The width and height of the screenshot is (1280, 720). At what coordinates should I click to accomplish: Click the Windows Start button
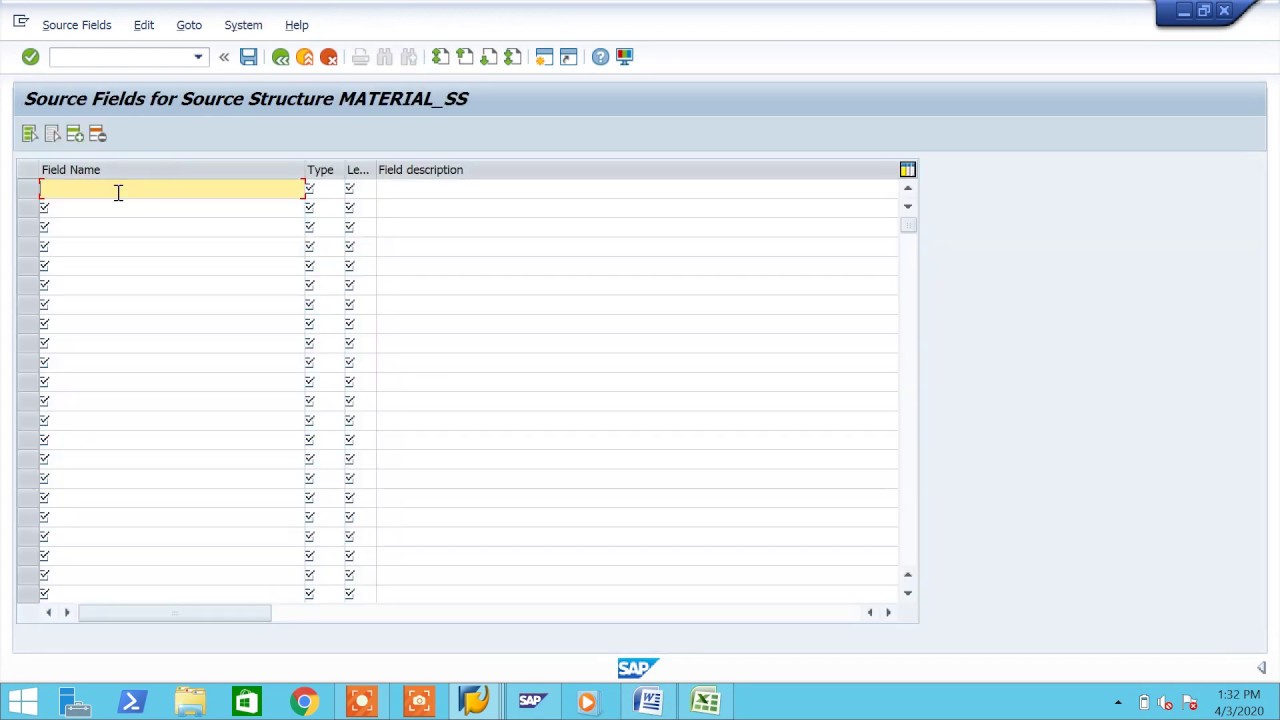[22, 701]
